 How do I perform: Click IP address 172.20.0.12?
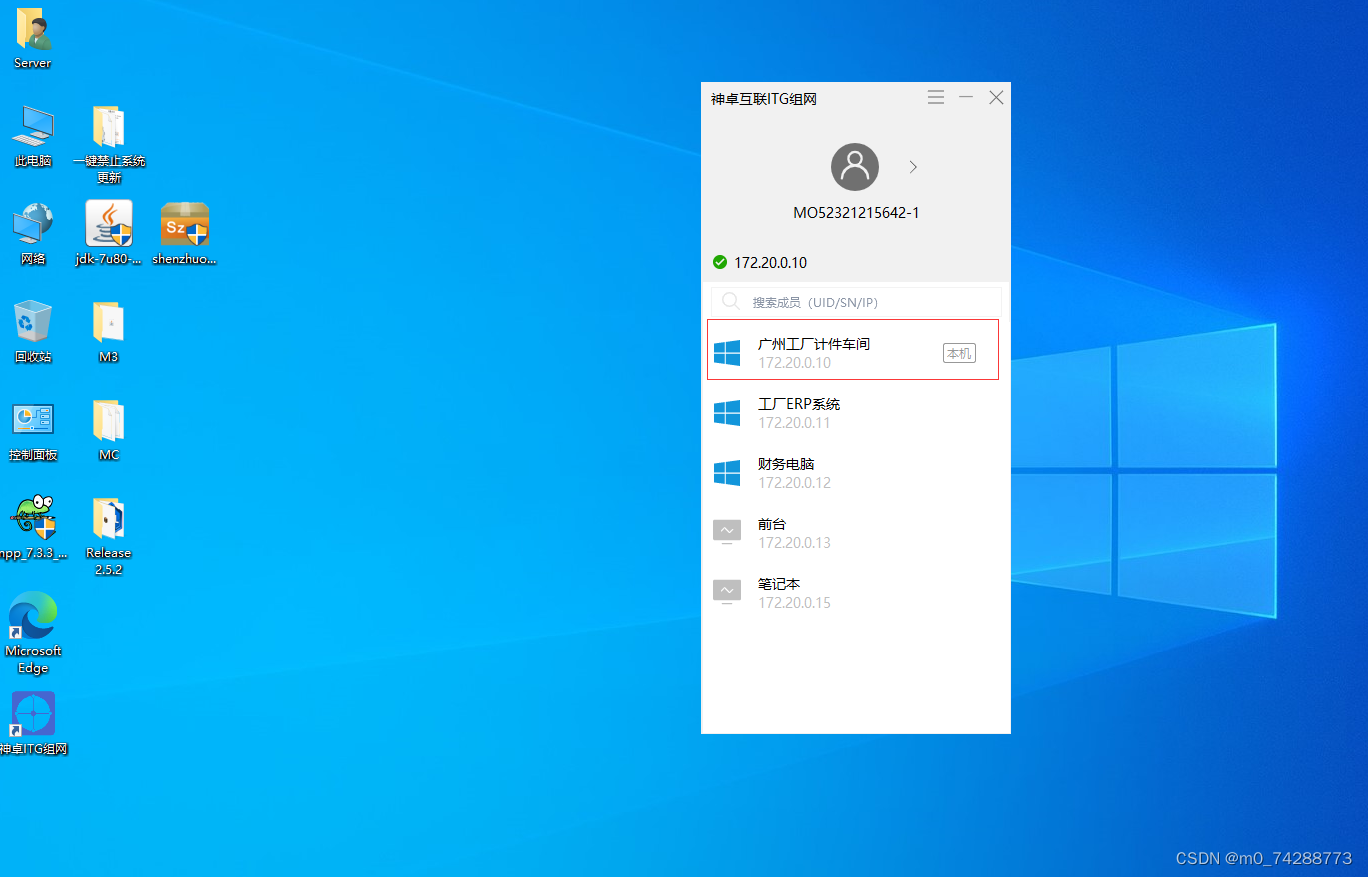[794, 483]
